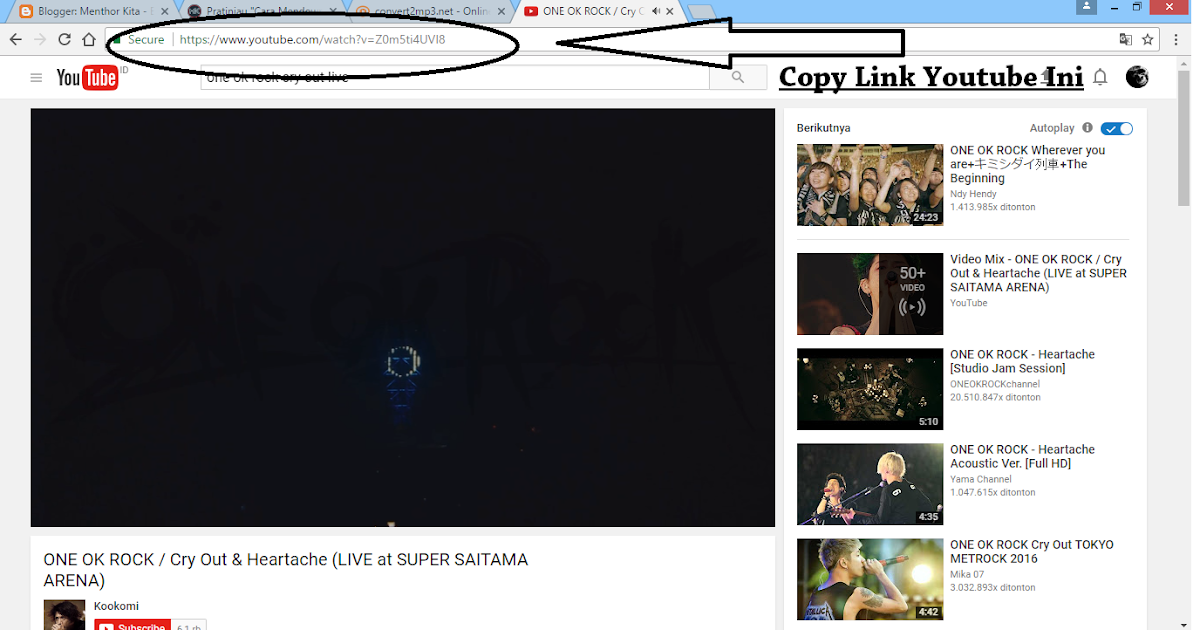Click the 4:35 acoustic version thumbnail
Viewport: 1200px width, 630px height.
pyautogui.click(x=870, y=484)
